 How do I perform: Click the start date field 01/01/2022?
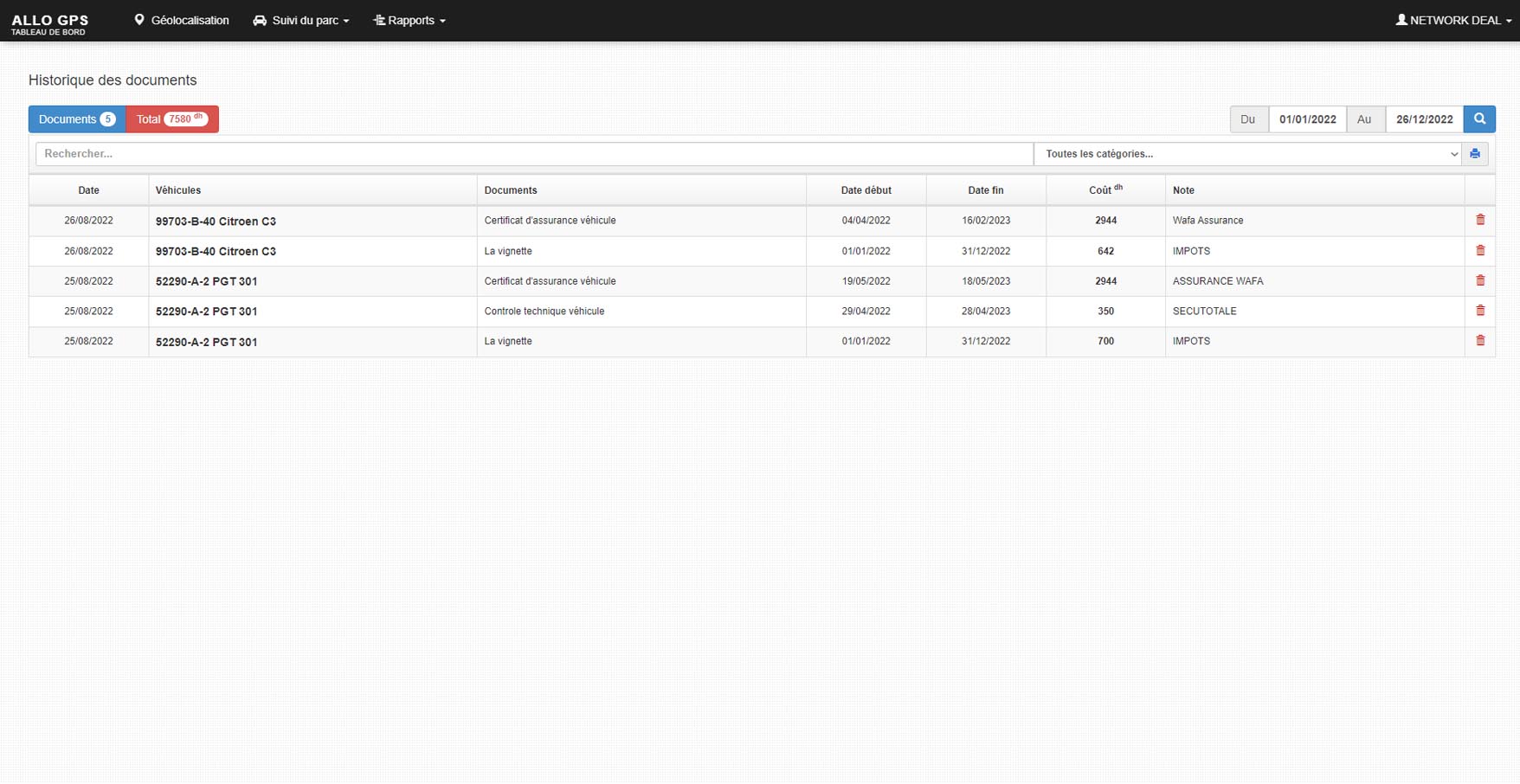(x=1307, y=119)
